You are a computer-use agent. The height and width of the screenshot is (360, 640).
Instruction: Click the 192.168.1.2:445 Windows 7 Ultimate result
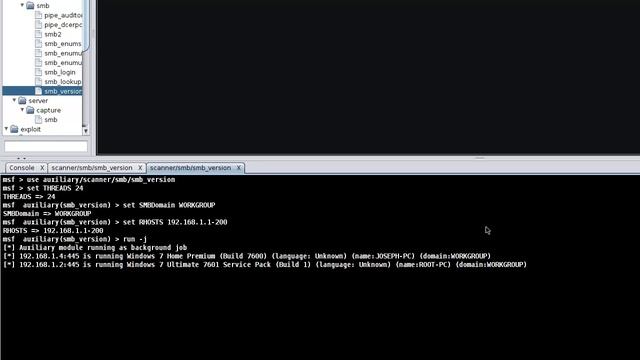[265, 264]
